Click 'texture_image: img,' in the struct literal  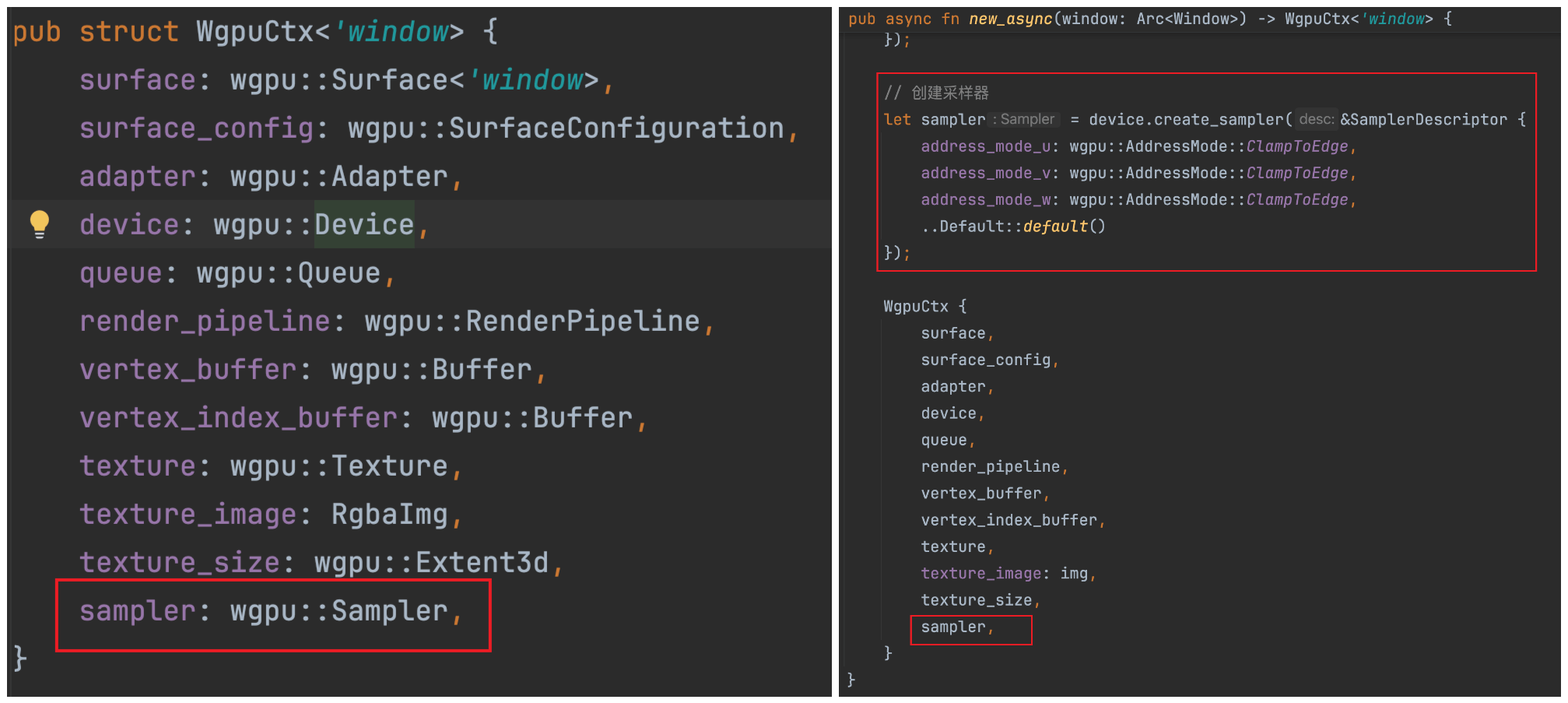click(1009, 573)
